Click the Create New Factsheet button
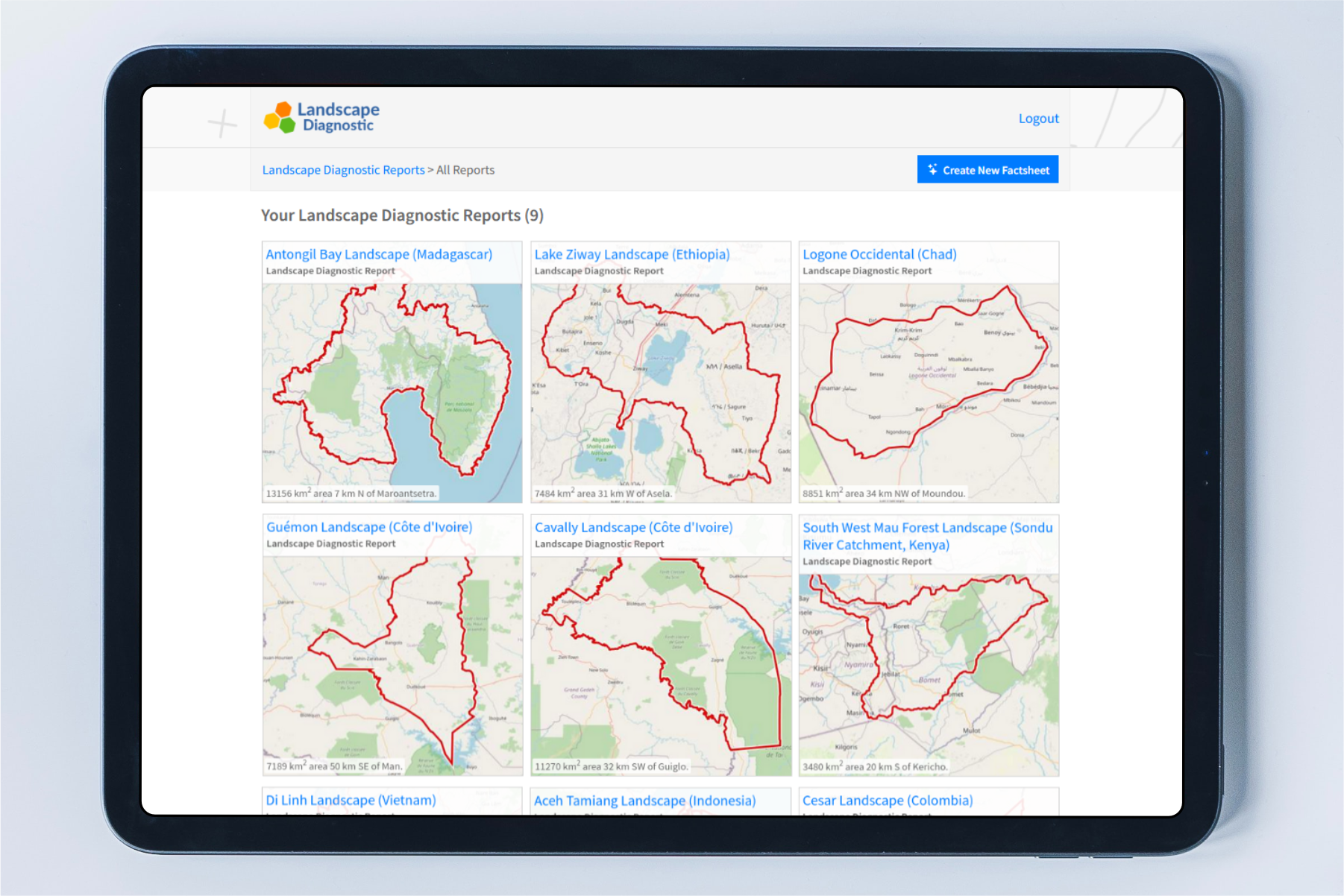1344x896 pixels. [987, 170]
